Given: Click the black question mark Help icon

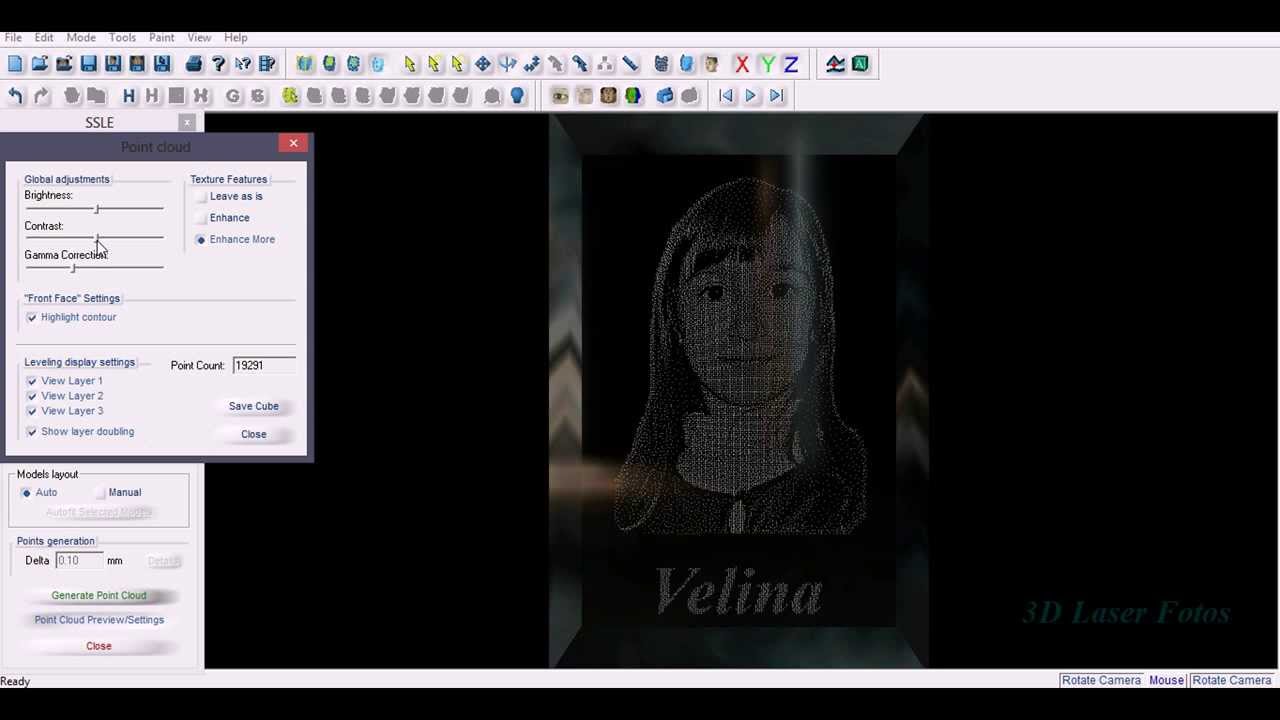Looking at the screenshot, I should coord(219,64).
